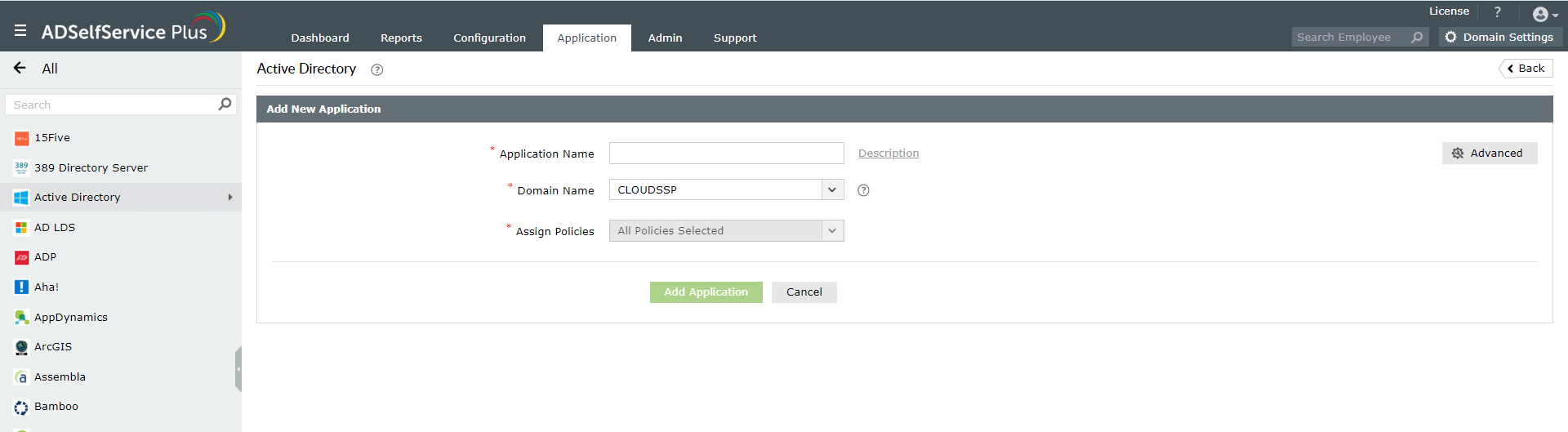Open Advanced settings
The width and height of the screenshot is (1568, 432).
pos(1489,154)
